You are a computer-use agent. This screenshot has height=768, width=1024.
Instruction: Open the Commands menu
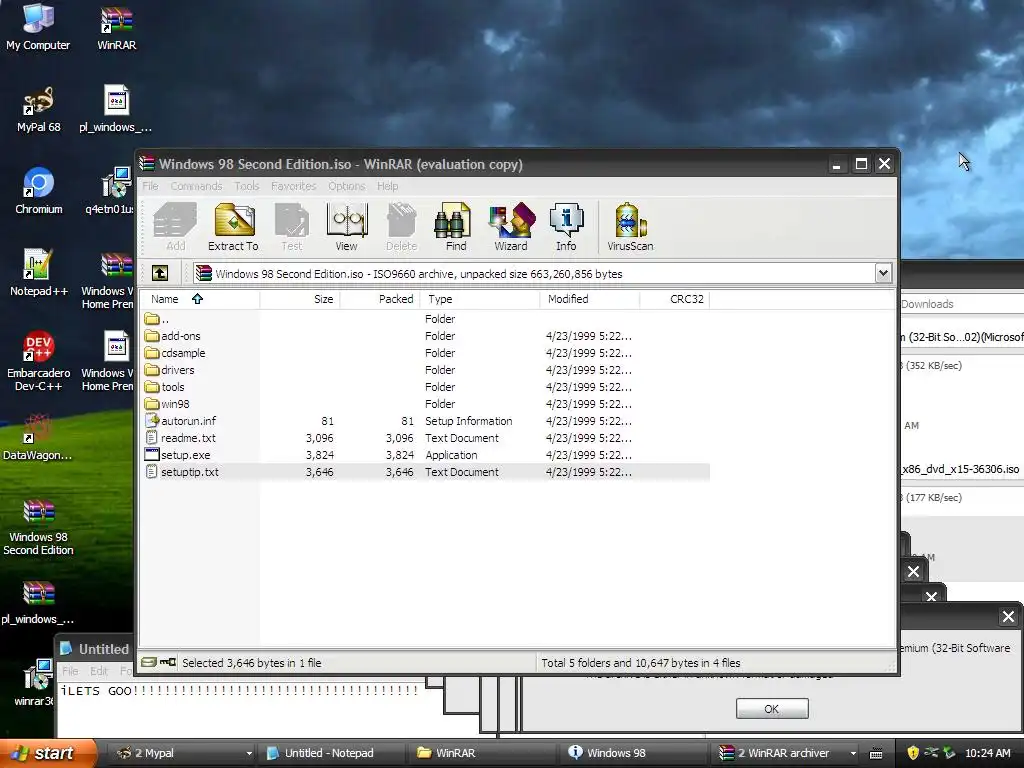coord(197,186)
